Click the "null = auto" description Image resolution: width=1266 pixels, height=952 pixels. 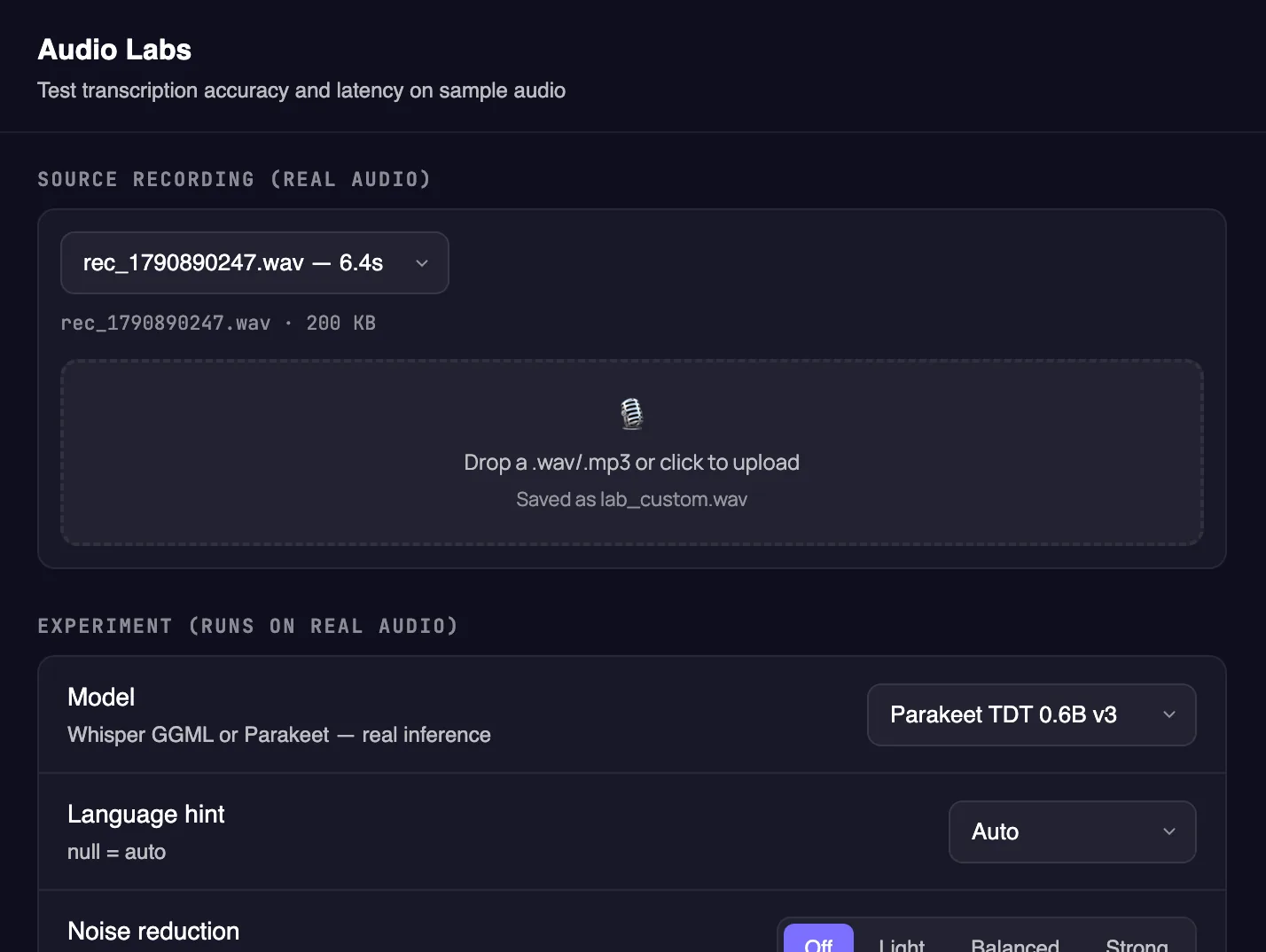click(x=117, y=852)
